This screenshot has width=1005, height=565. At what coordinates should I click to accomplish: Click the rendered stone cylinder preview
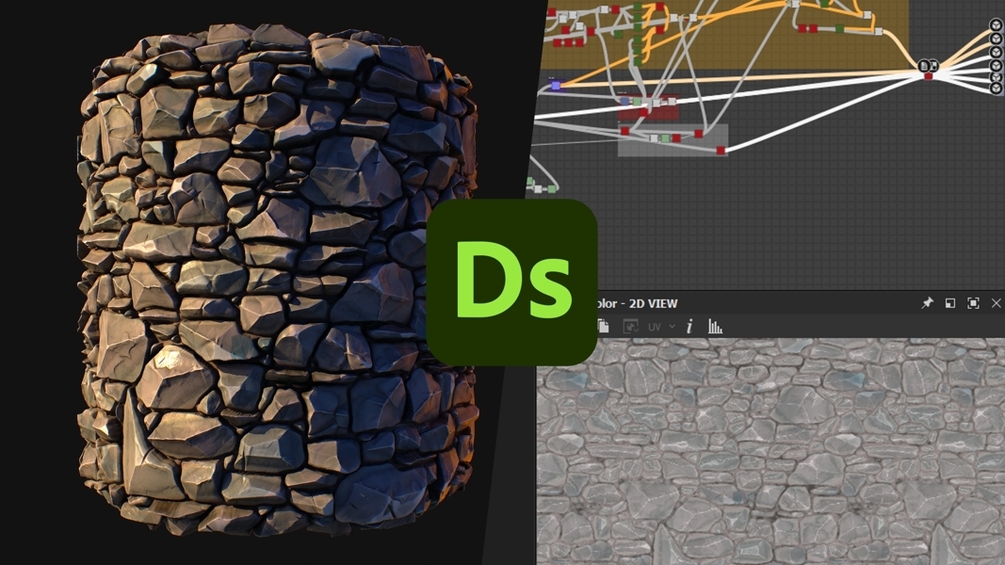[x=277, y=281]
